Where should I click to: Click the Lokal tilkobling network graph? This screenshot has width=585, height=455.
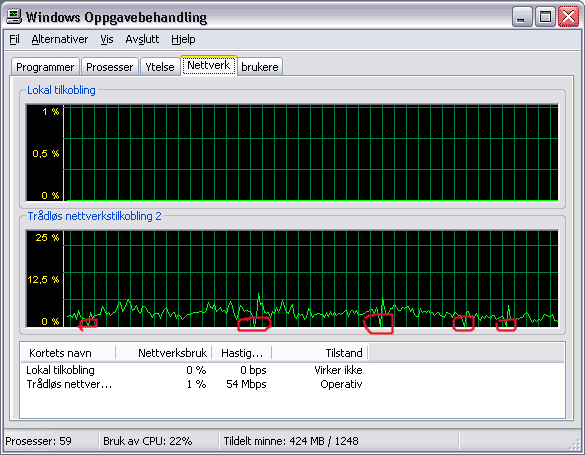click(x=292, y=153)
